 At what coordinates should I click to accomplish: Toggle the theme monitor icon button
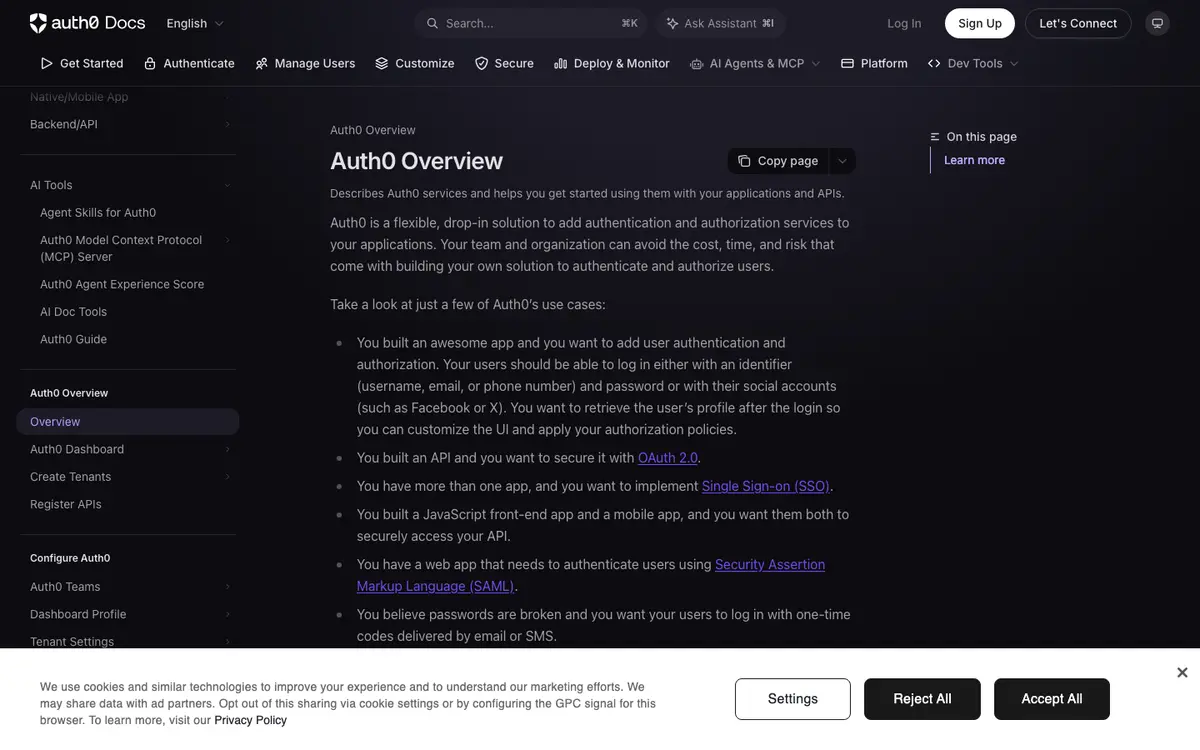1157,23
